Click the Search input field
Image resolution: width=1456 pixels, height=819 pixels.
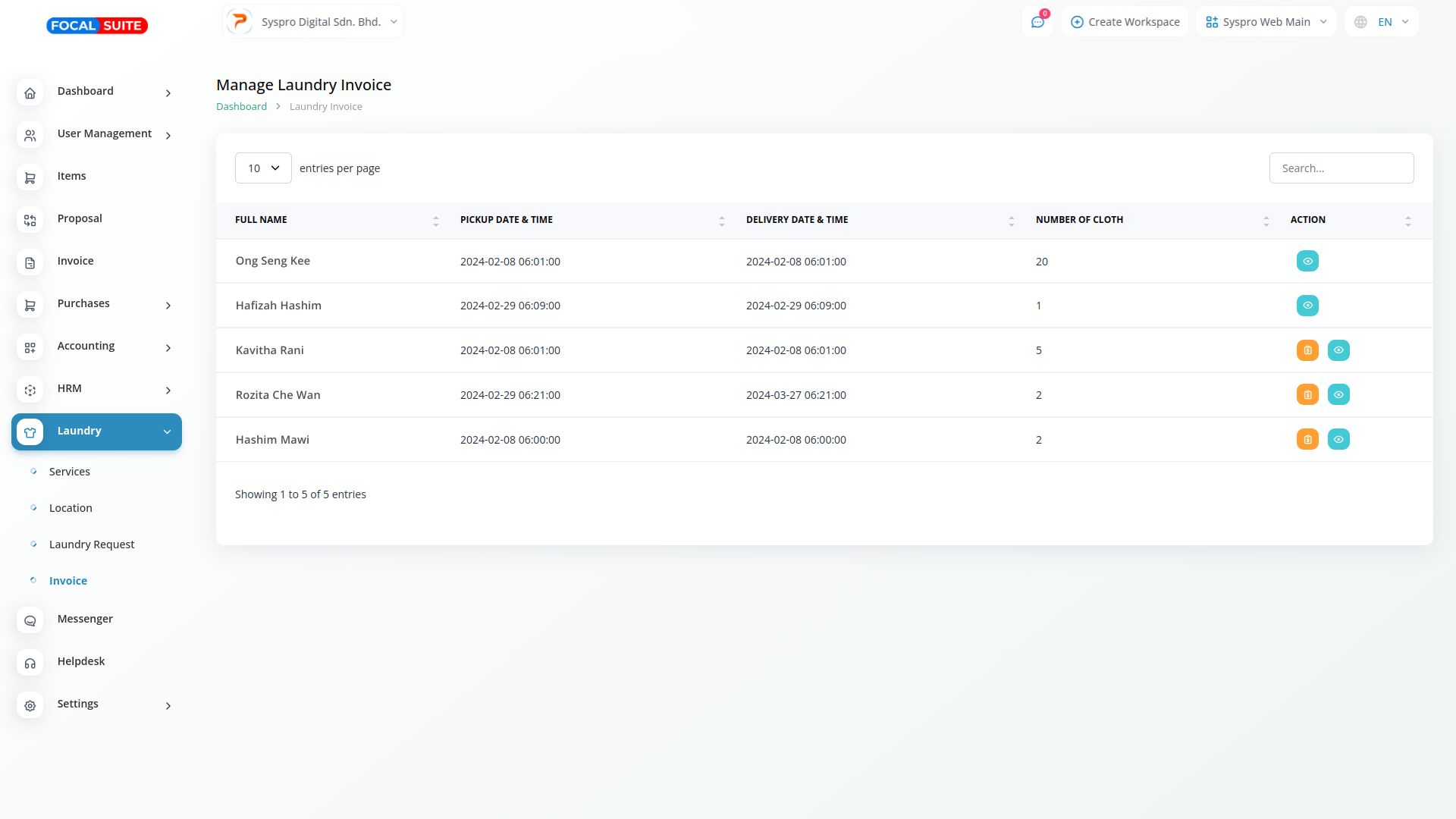coord(1341,168)
